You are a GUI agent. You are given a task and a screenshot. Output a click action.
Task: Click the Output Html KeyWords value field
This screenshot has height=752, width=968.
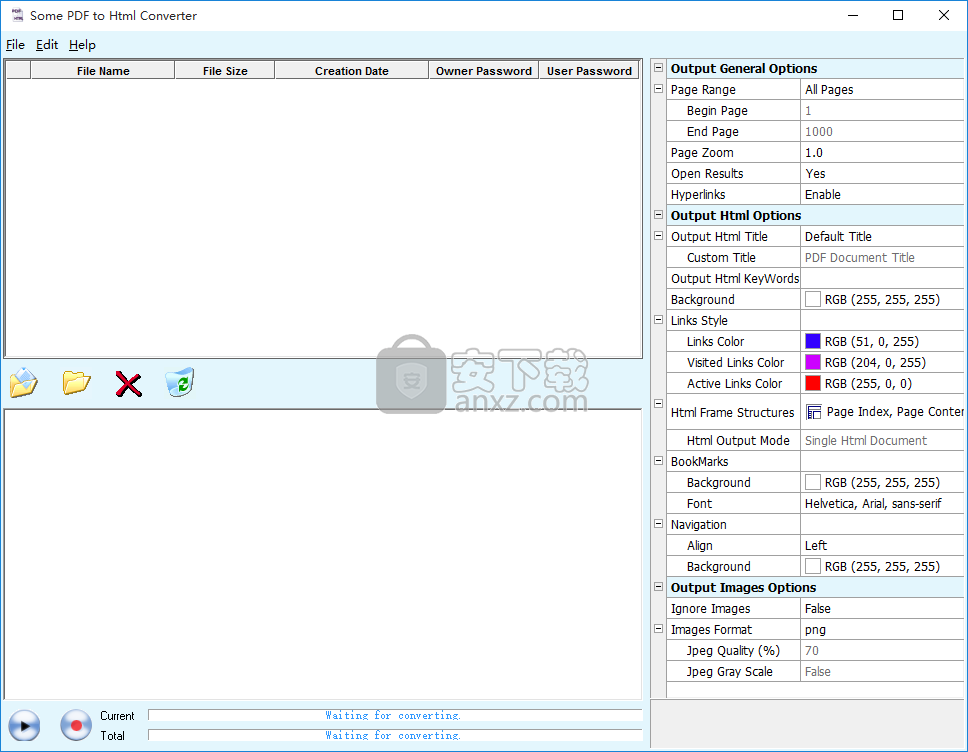(x=882, y=278)
